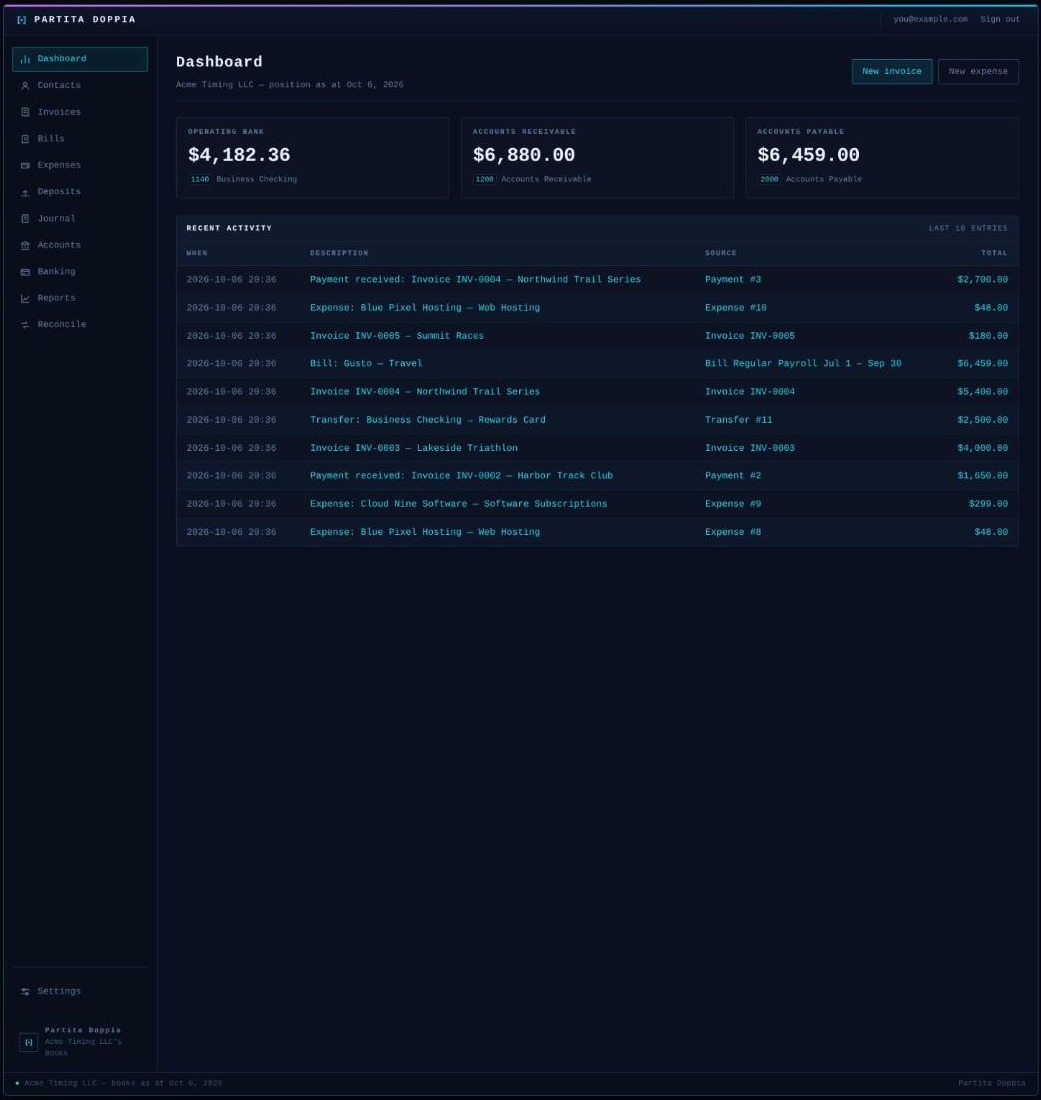The width and height of the screenshot is (1041, 1100).
Task: Open Banking from the sidebar
Action: (80, 271)
